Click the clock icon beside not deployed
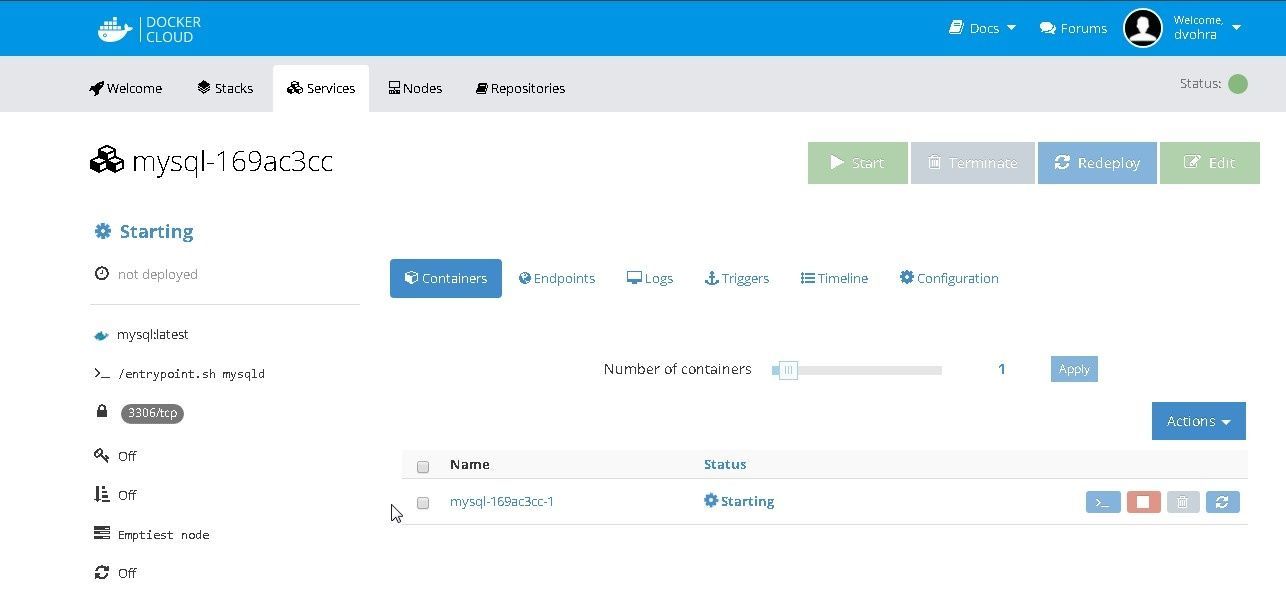1286x600 pixels. coord(102,274)
